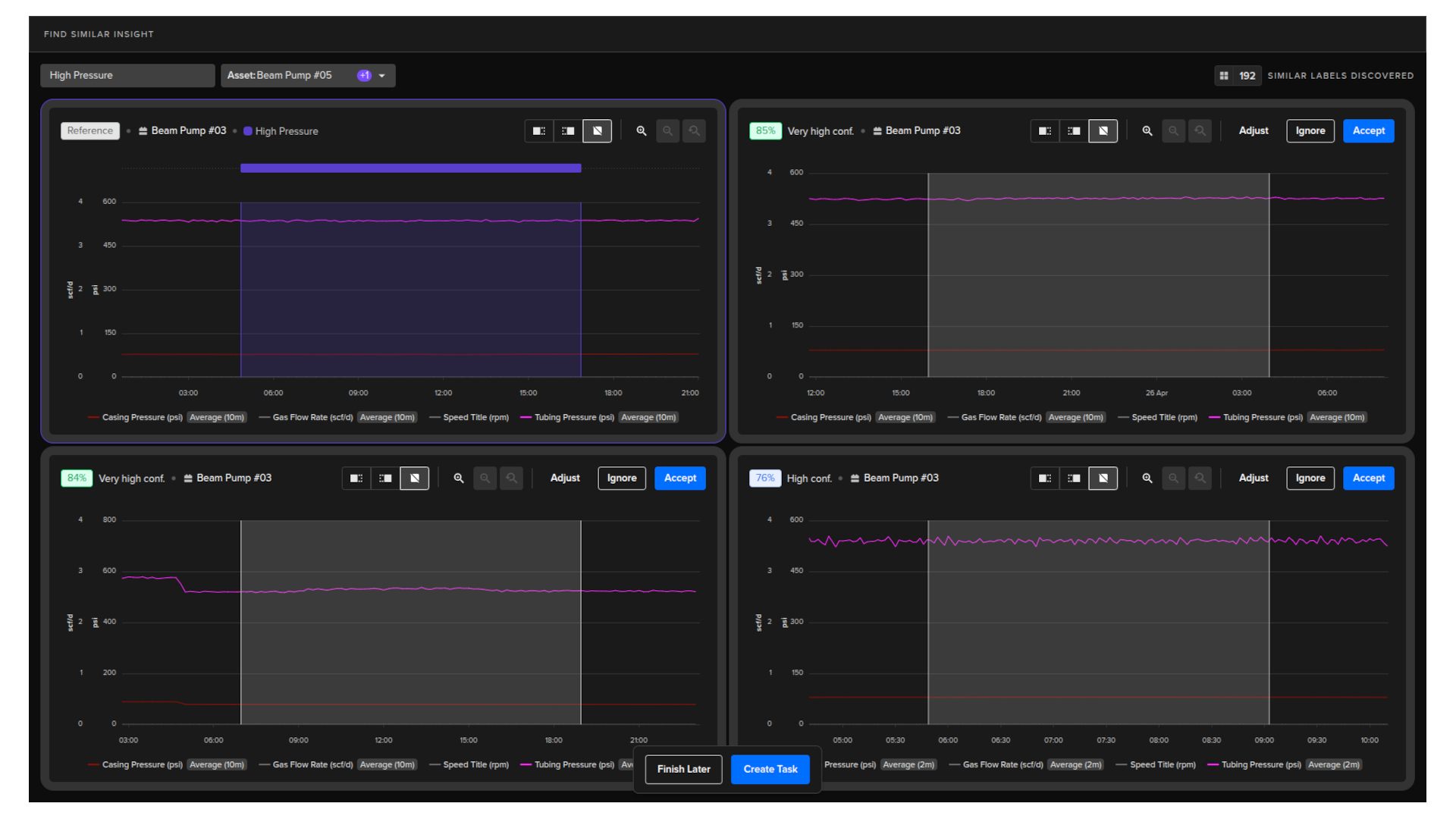The height and width of the screenshot is (819, 1456).
Task: Select the diagonal-square view in Reference card
Action: point(598,131)
